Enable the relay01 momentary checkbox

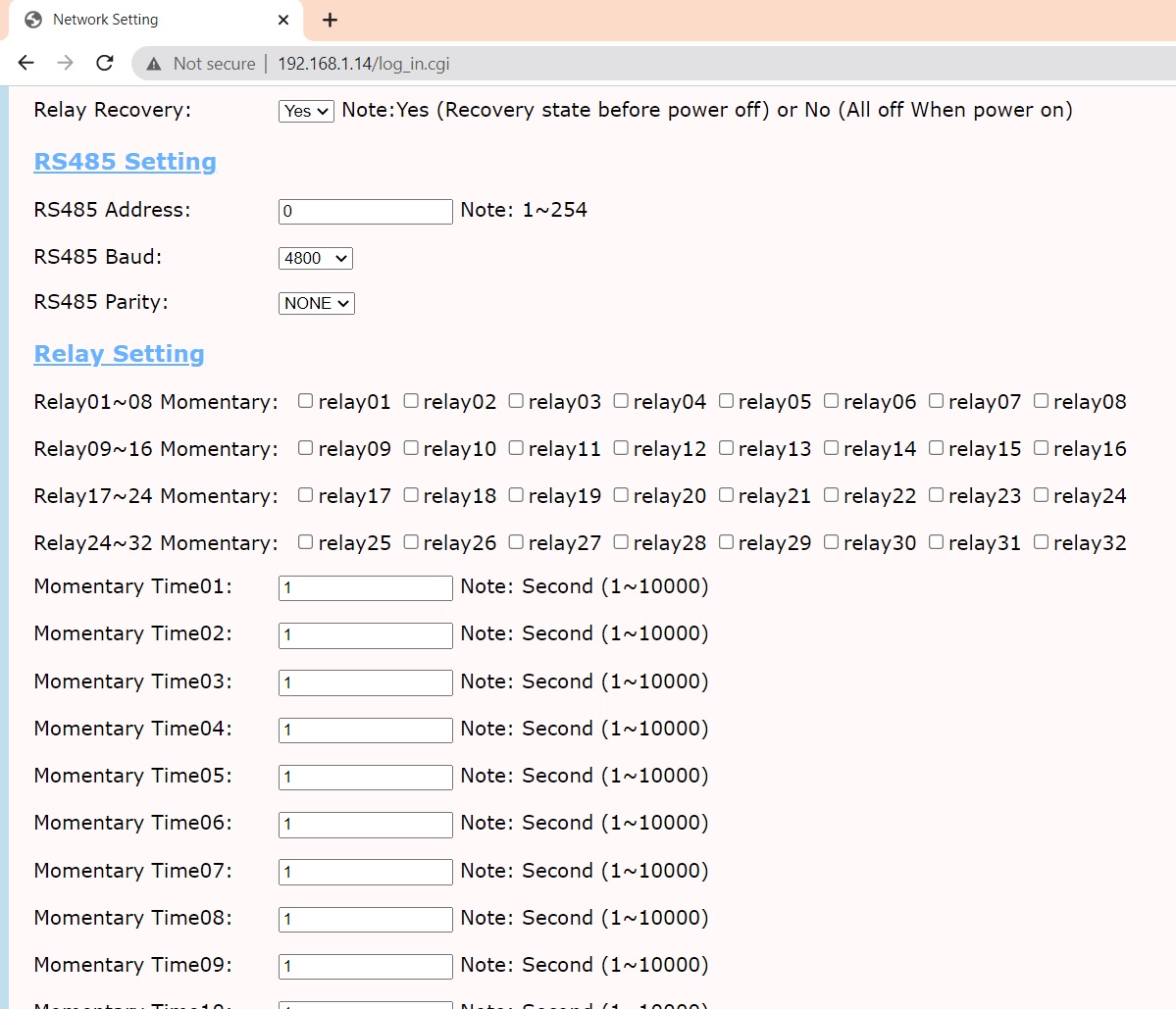pos(306,401)
